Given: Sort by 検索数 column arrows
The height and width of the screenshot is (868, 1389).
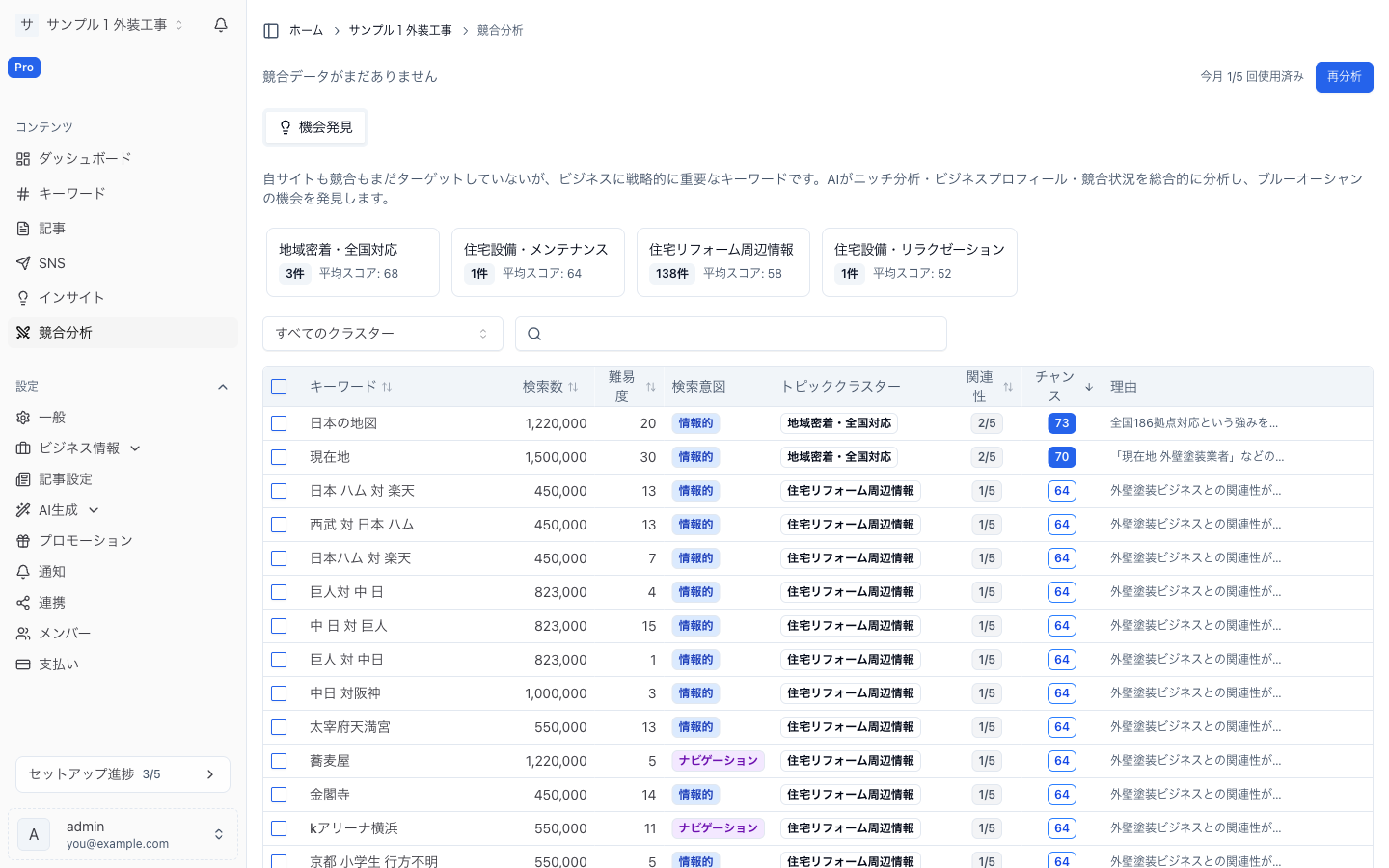Looking at the screenshot, I should (573, 387).
